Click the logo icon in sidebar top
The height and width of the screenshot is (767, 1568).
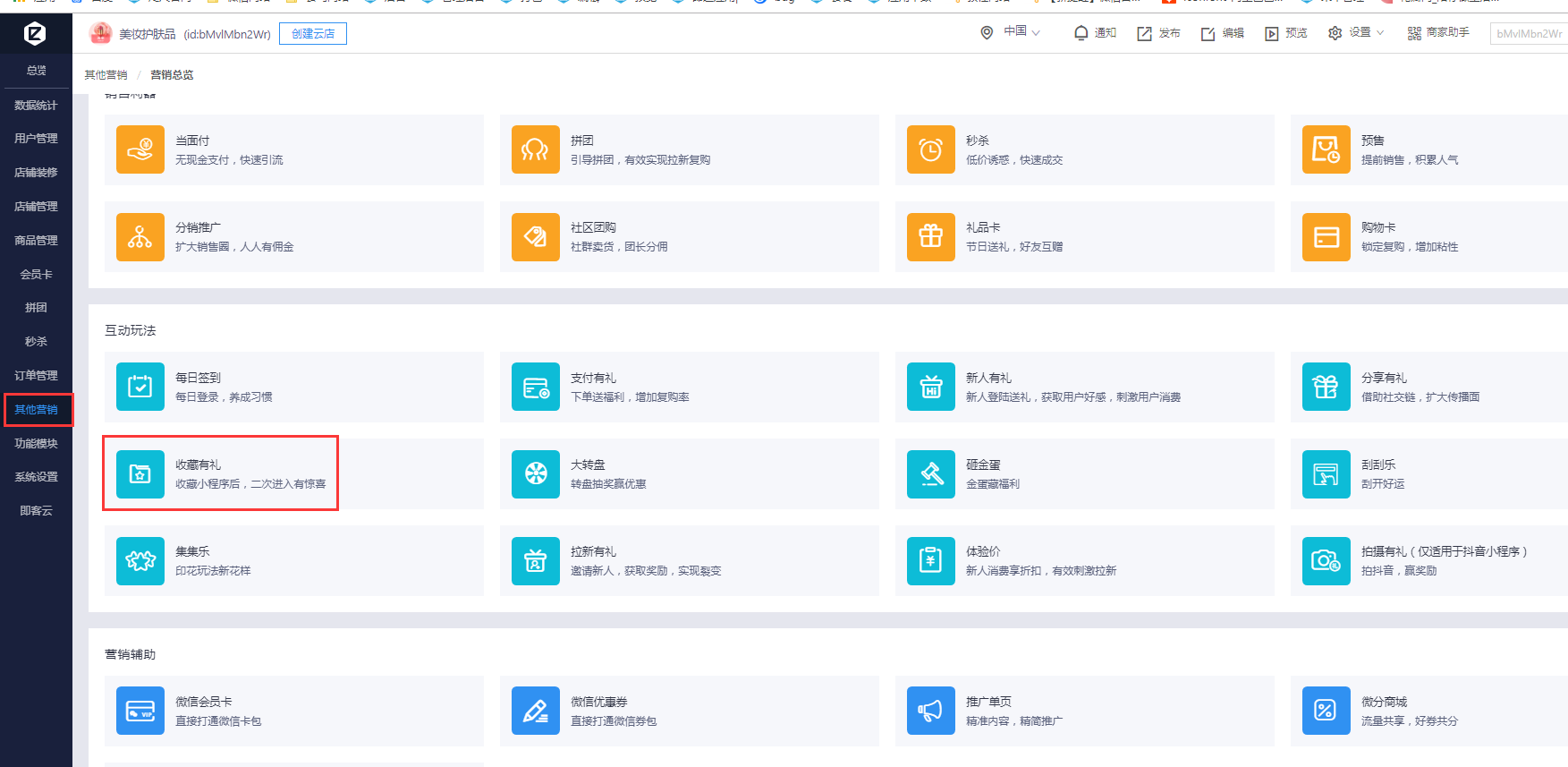35,34
